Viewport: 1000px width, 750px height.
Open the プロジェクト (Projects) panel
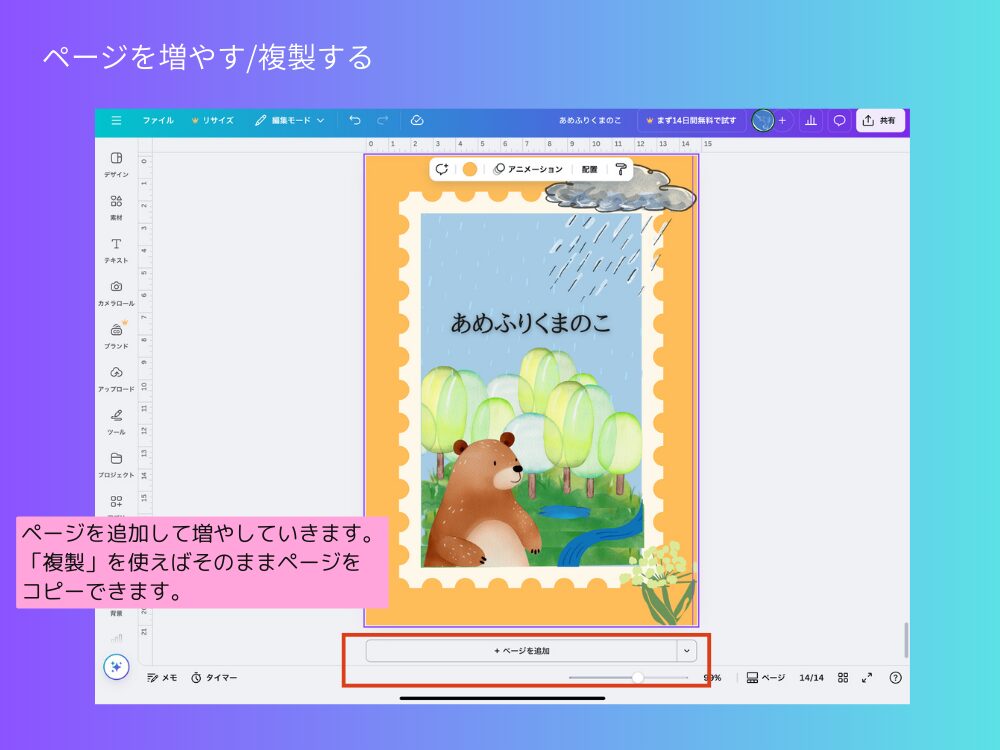[x=119, y=465]
